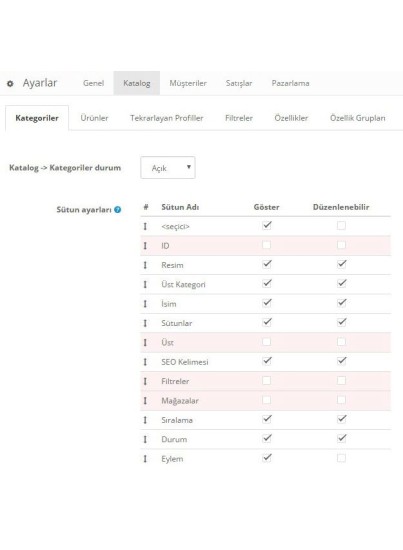Click the drag handle beside SEO Kelimesi
The width and height of the screenshot is (403, 550).
[145, 362]
